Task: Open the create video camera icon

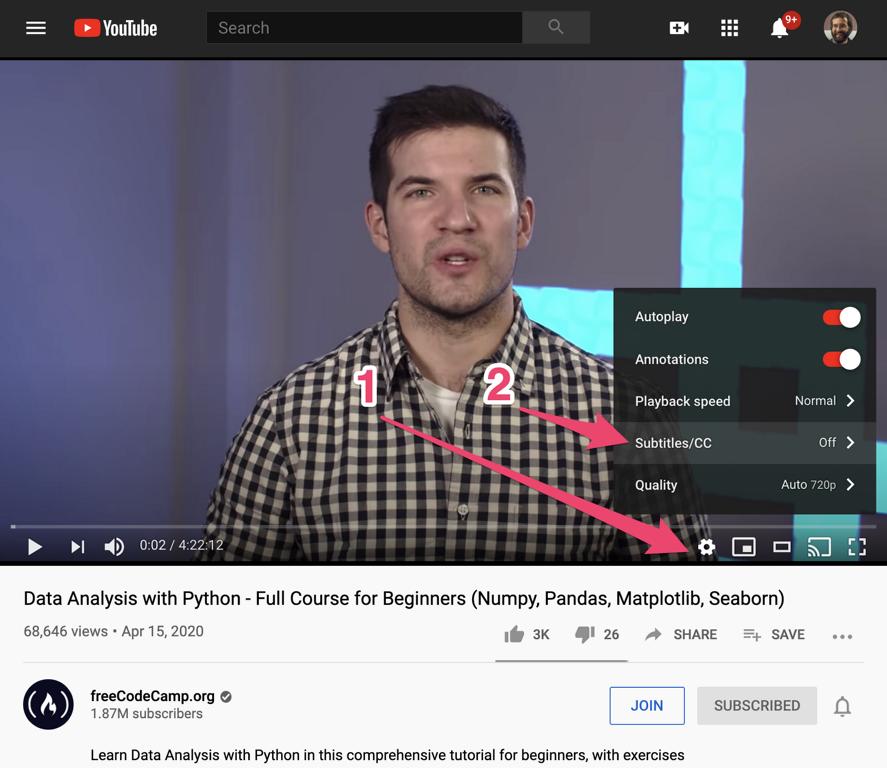Action: click(679, 28)
